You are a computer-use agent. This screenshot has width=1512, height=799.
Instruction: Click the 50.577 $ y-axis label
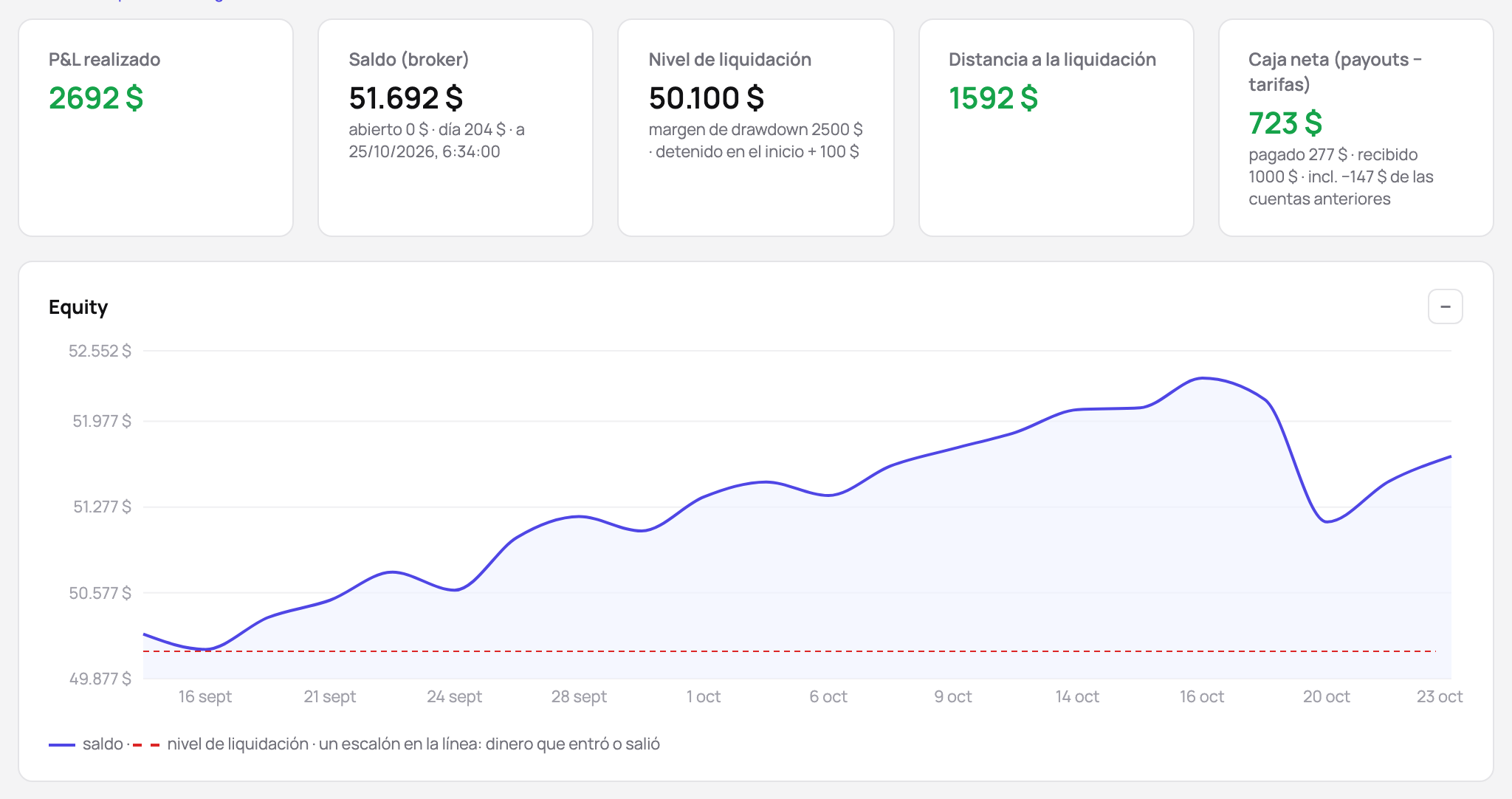[100, 593]
